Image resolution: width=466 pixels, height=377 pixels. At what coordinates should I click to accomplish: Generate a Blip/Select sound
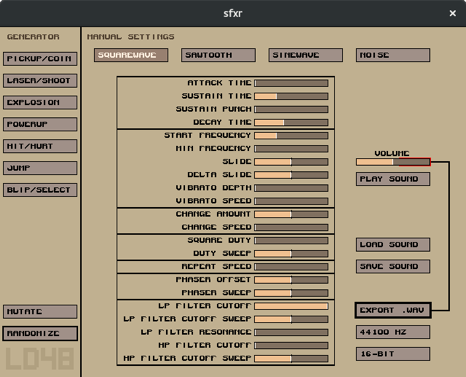40,190
